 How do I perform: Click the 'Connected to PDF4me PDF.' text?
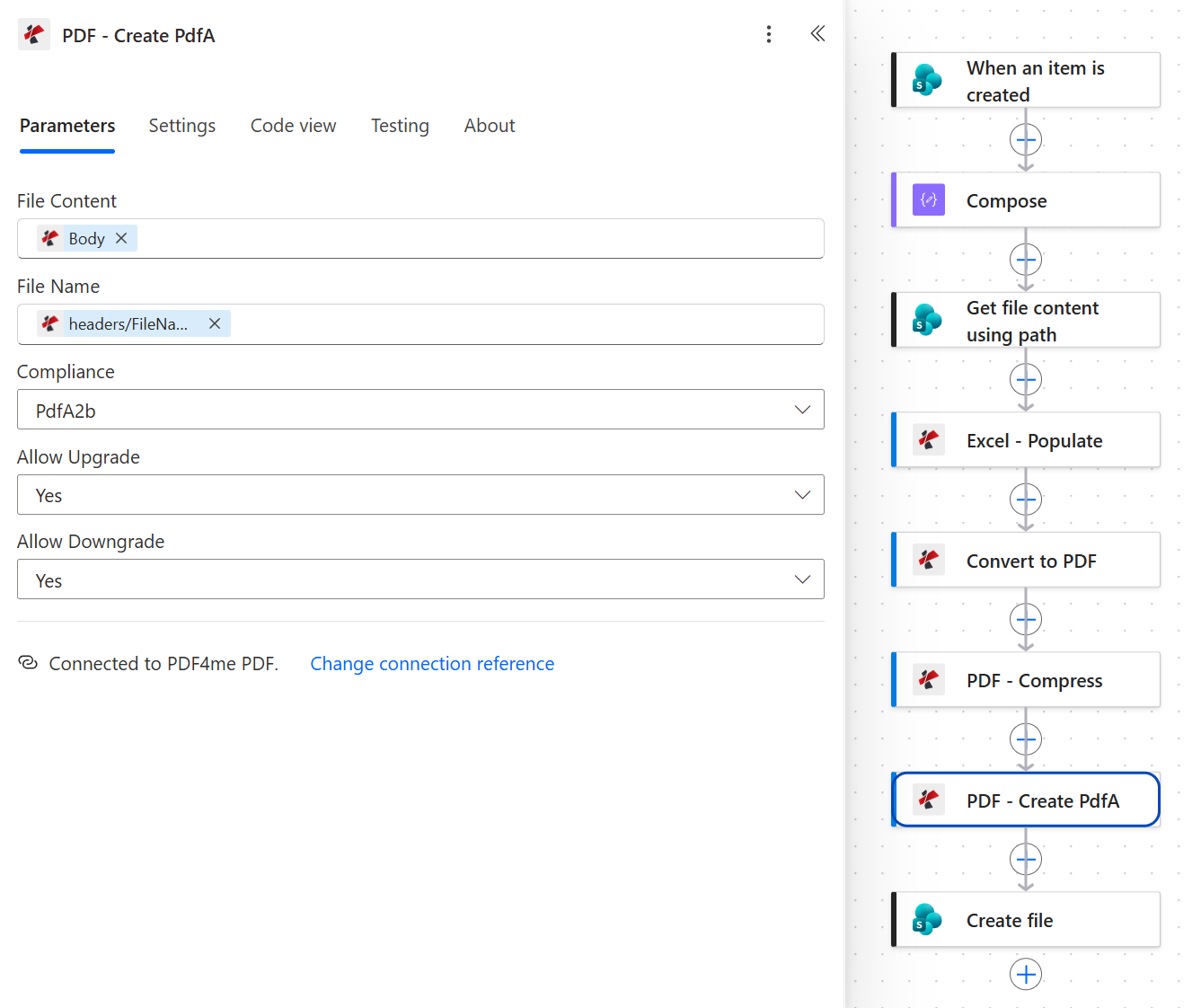(163, 664)
